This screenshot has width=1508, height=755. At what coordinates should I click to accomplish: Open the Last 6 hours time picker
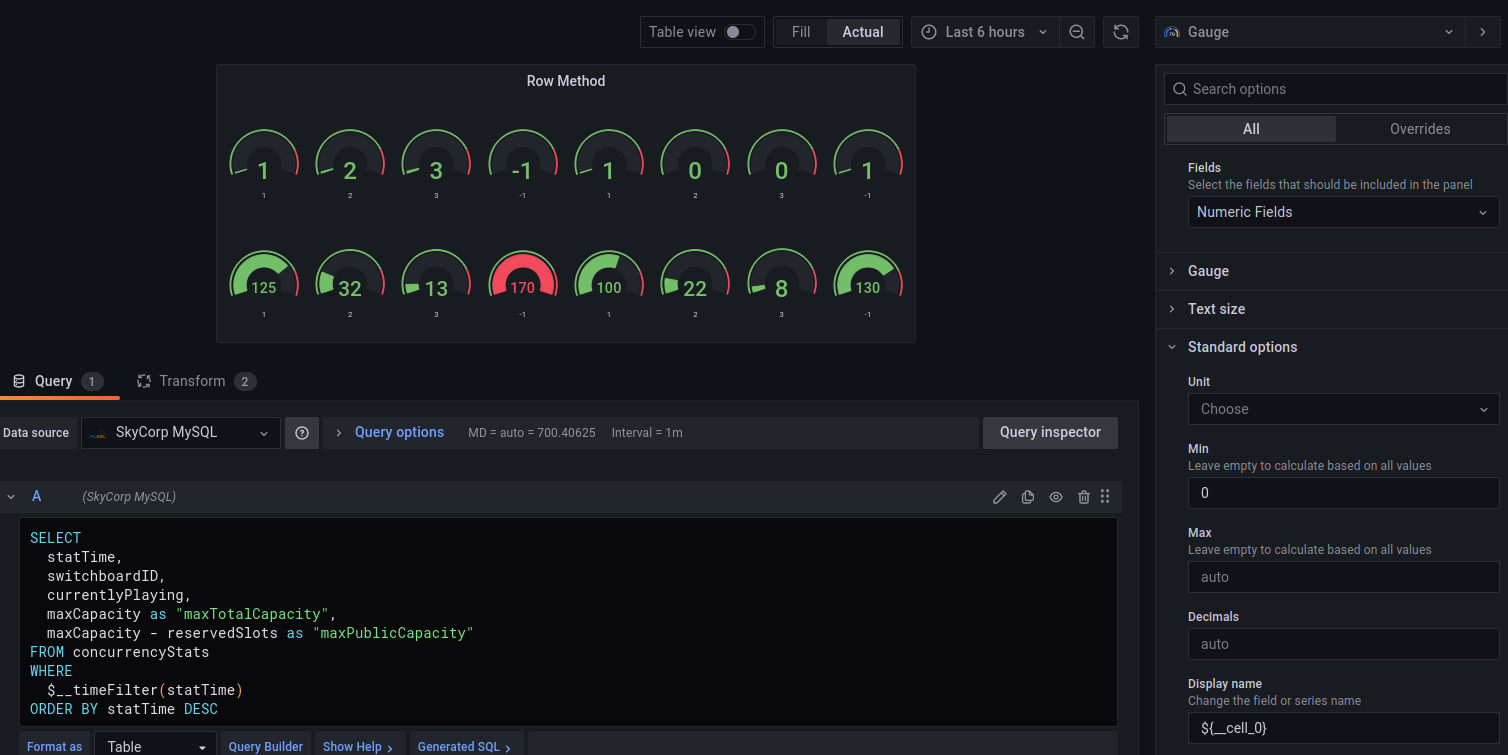(x=984, y=32)
